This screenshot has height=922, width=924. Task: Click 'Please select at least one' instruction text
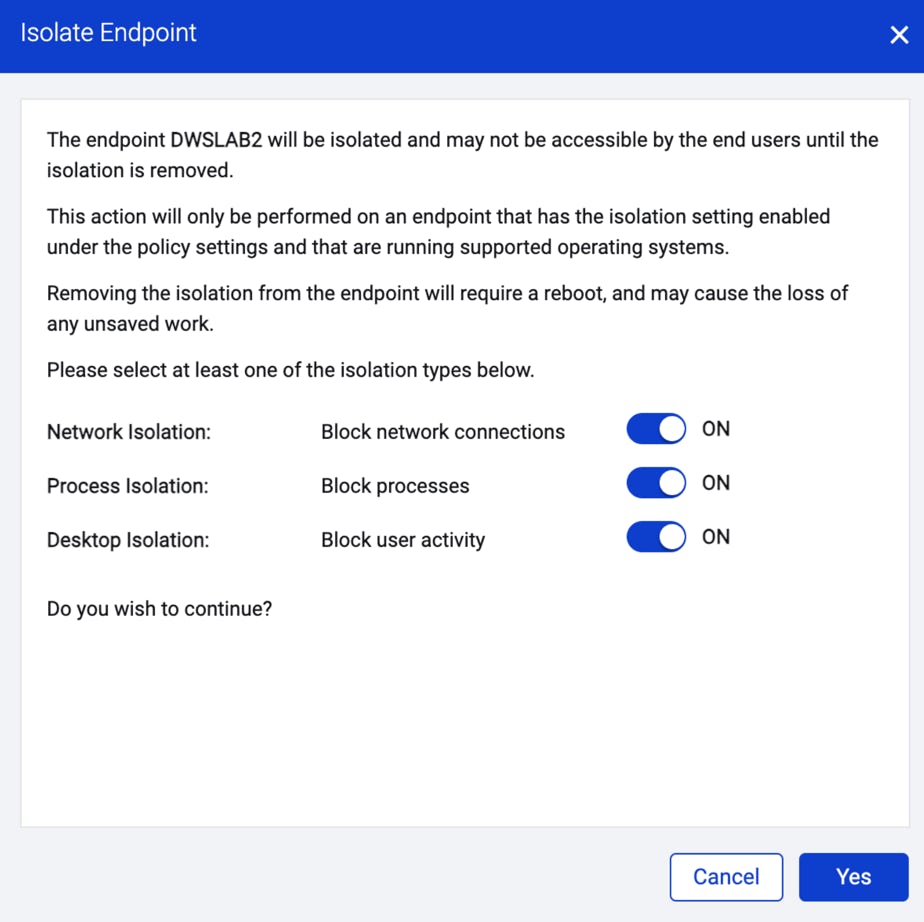pos(291,371)
